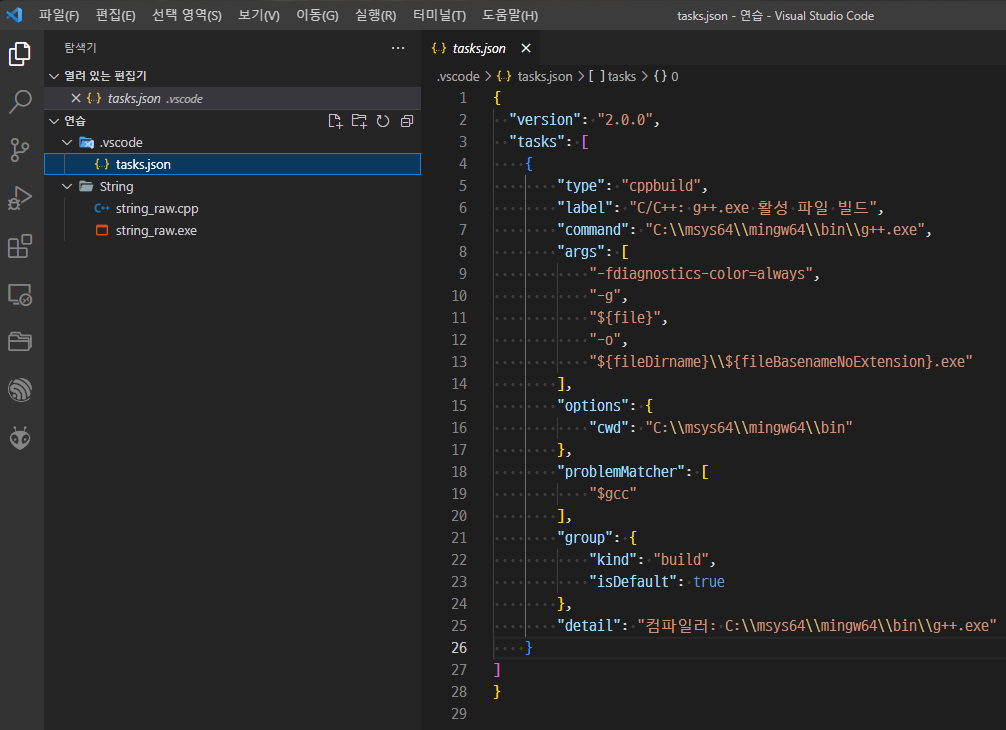Open the Explorer view in activity bar
This screenshot has width=1006, height=730.
[20, 54]
